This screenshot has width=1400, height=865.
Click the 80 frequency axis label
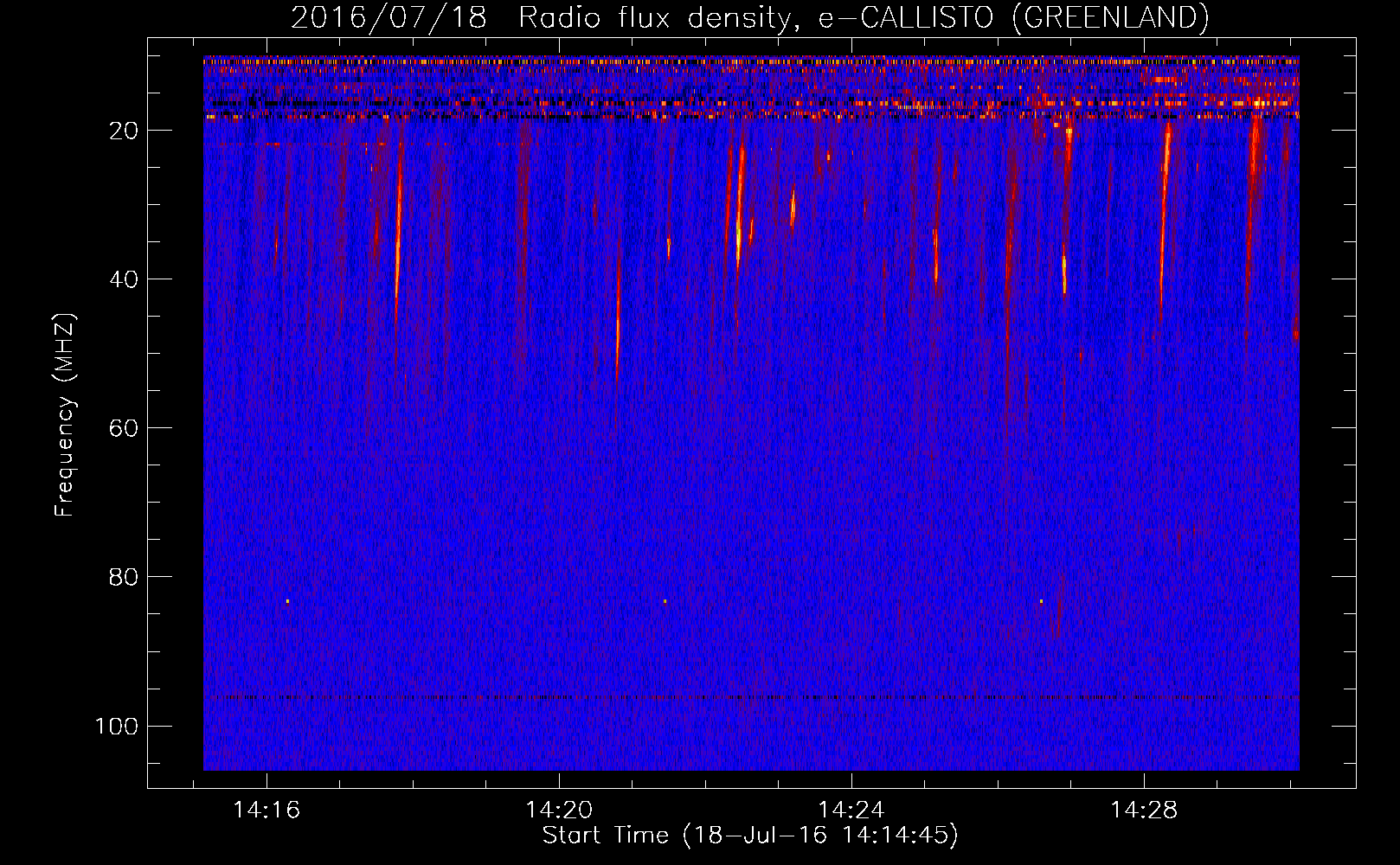[124, 577]
